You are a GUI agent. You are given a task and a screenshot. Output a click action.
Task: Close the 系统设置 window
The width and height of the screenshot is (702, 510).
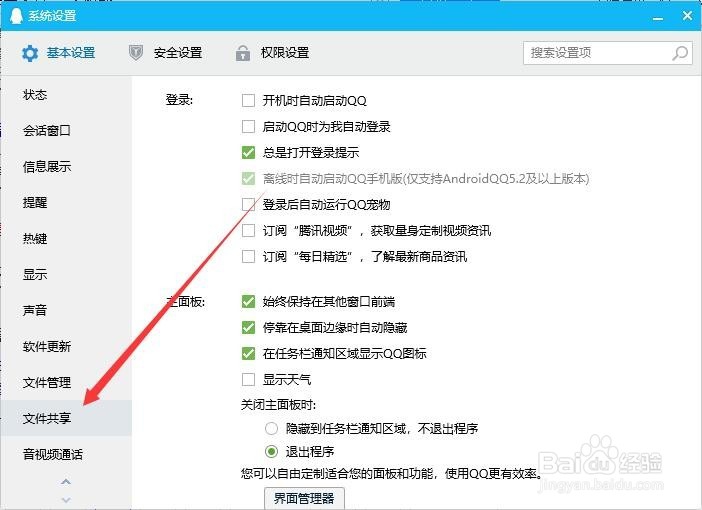[x=687, y=16]
